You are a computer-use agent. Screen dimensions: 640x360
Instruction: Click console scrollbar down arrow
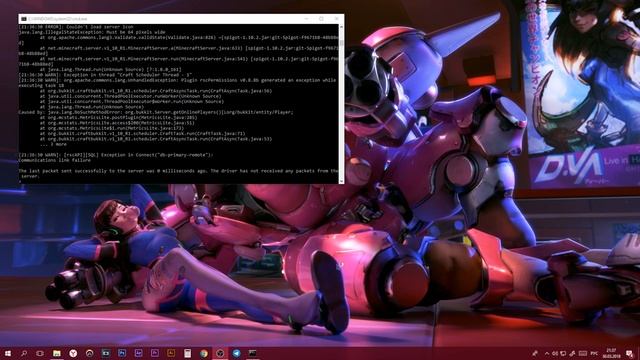pyautogui.click(x=342, y=181)
